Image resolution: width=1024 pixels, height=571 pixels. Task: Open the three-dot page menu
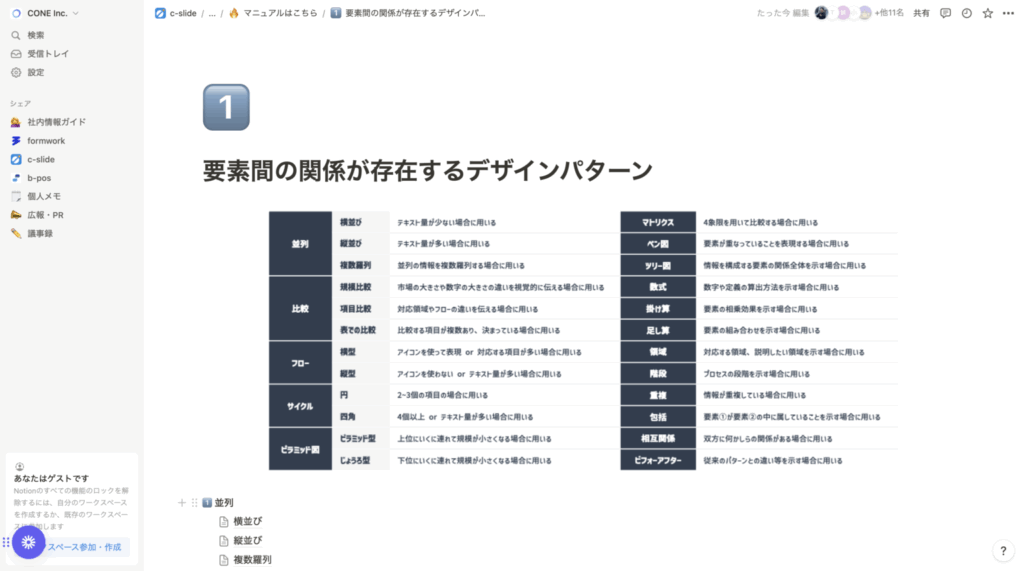pos(1008,13)
